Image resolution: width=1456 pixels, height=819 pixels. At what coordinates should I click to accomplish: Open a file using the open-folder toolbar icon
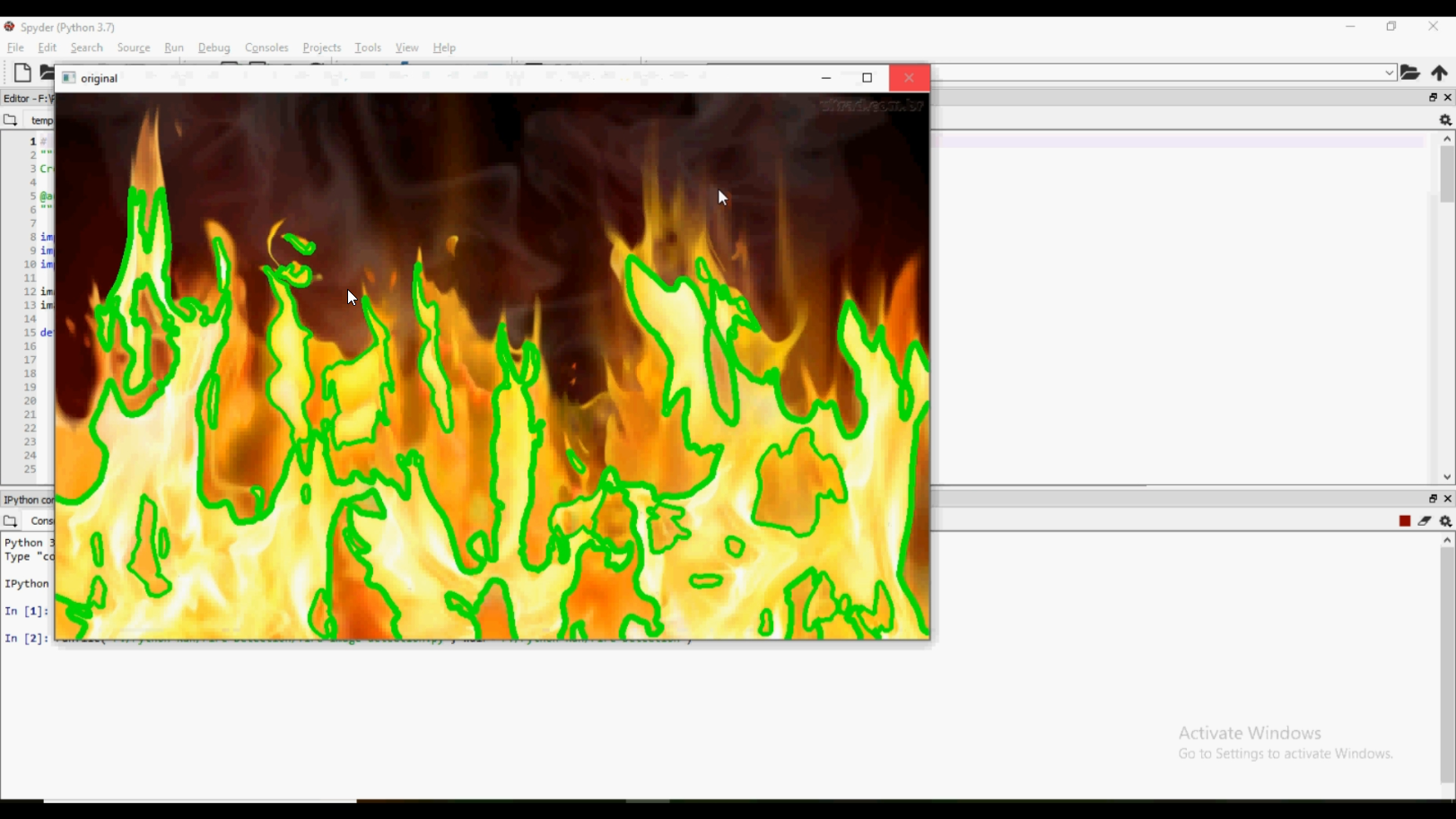[48, 73]
